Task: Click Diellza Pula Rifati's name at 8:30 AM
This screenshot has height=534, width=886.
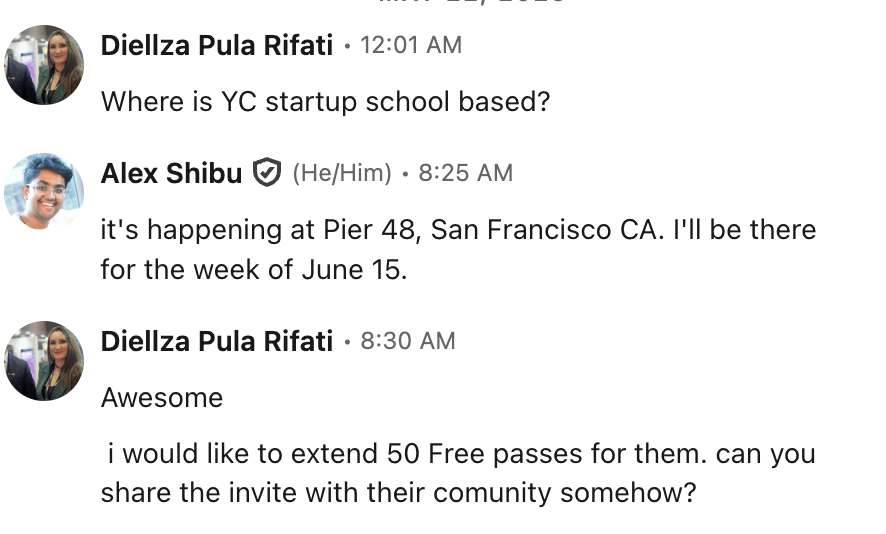Action: click(216, 341)
